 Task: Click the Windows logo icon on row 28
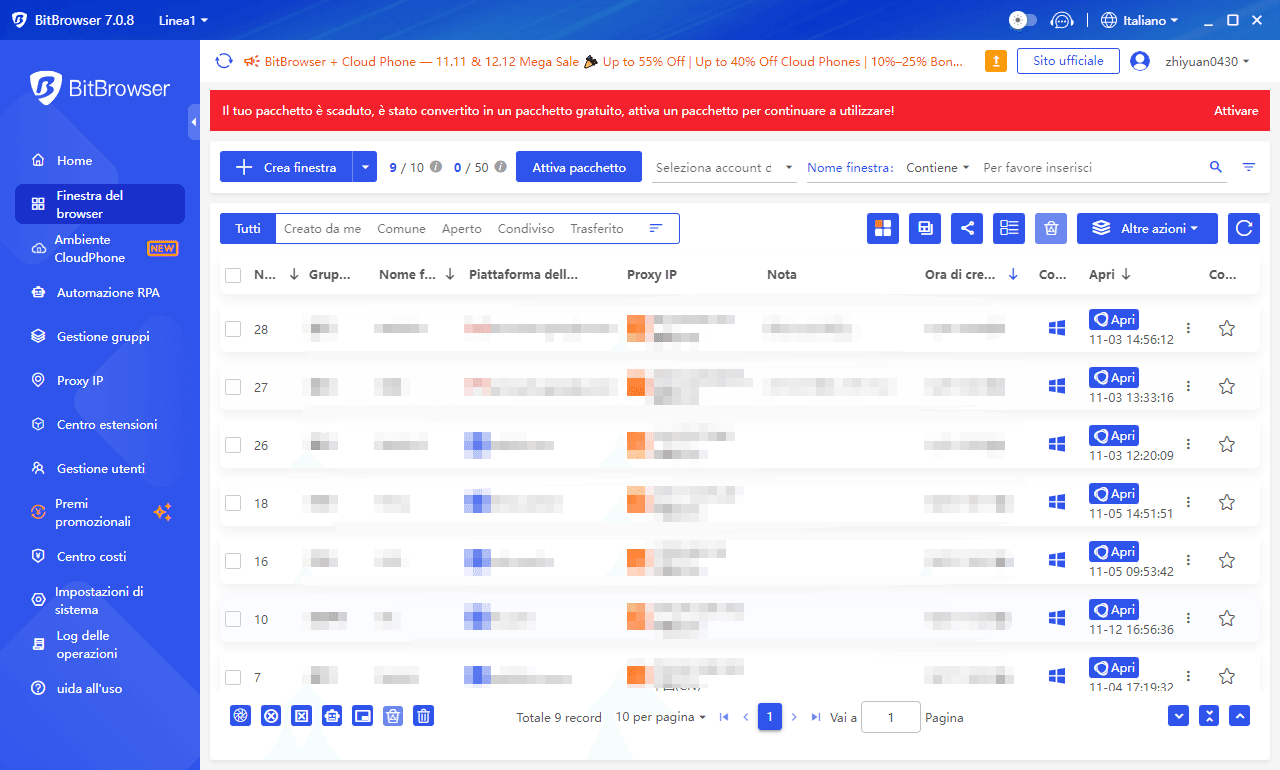[x=1056, y=327]
